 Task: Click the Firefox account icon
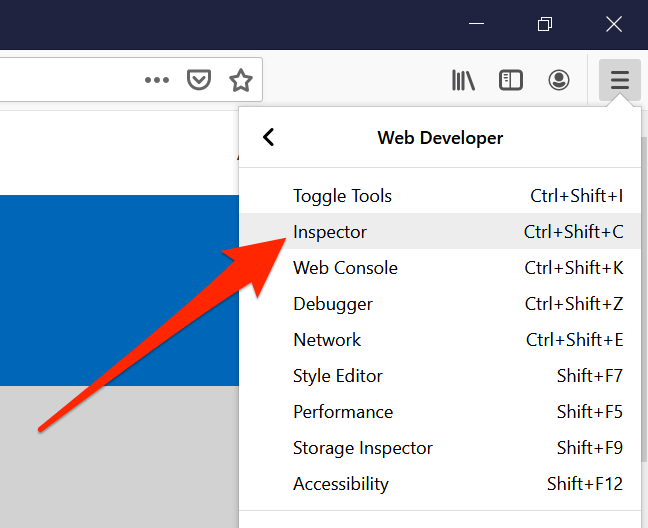click(x=559, y=80)
